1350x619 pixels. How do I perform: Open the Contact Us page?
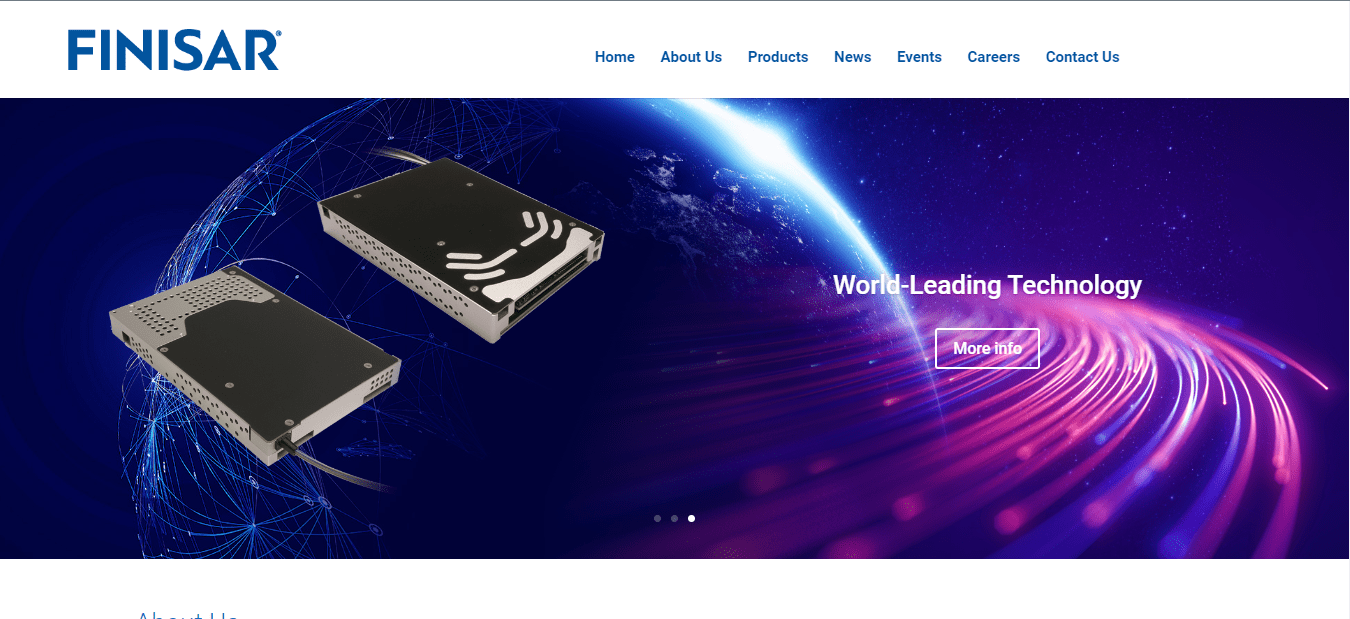click(1082, 57)
